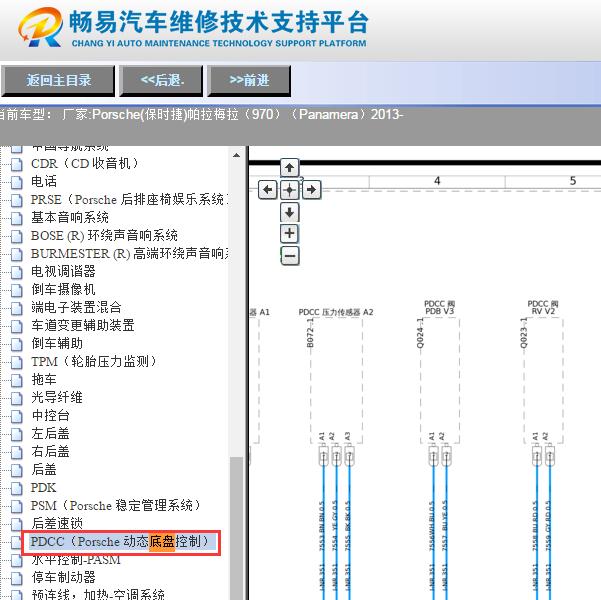Viewport: 601px width, 600px height.
Task: Go back with the <<后退 button
Action: [161, 81]
